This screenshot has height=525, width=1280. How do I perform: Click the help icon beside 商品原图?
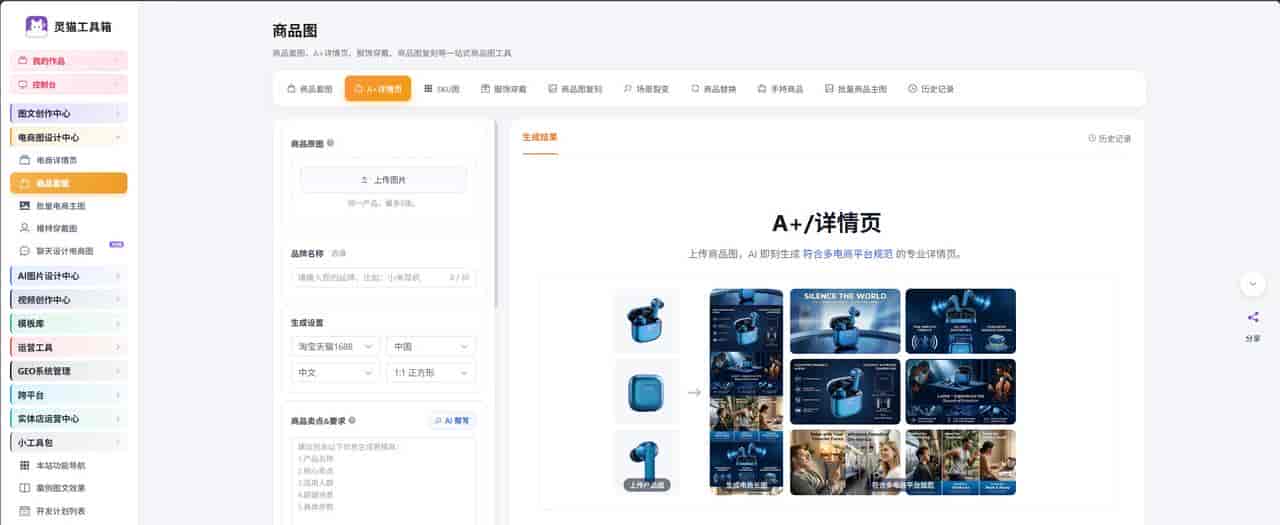pos(330,143)
